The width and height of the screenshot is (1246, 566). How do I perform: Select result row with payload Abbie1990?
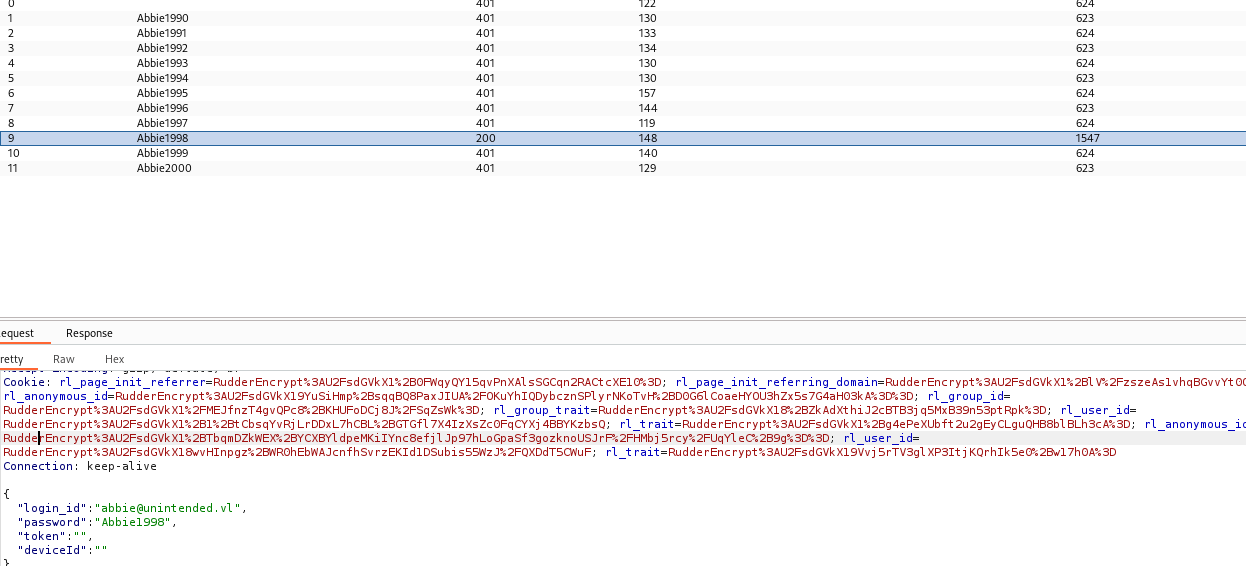click(162, 18)
